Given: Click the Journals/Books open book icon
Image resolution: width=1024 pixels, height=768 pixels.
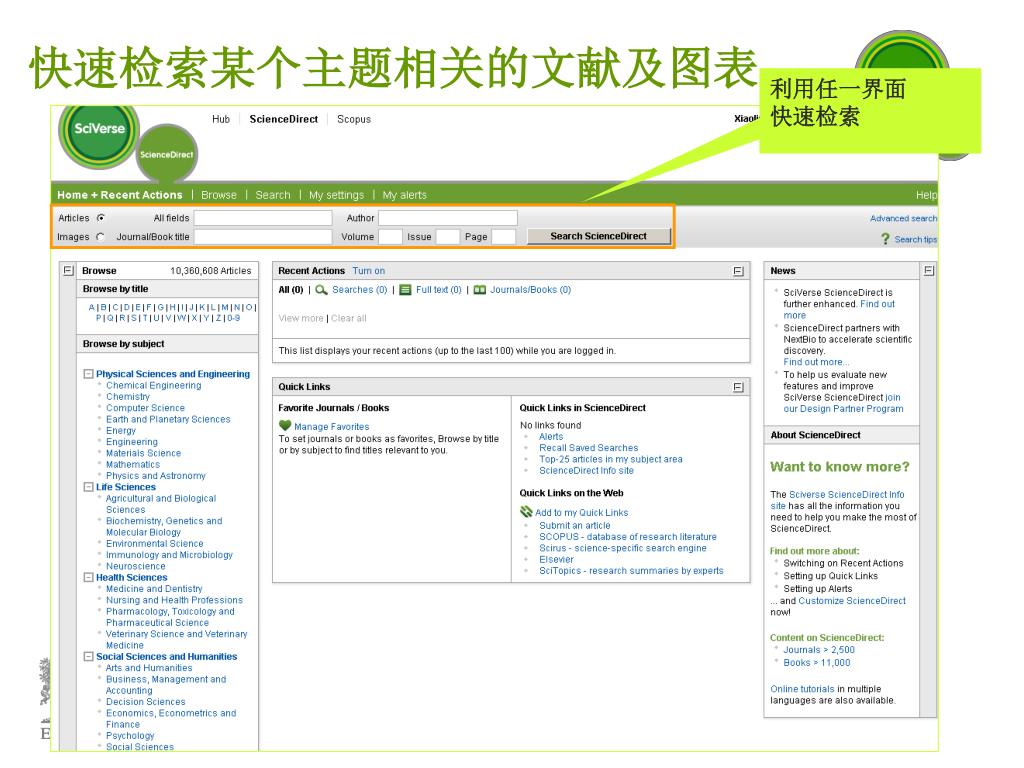Looking at the screenshot, I should (x=480, y=290).
